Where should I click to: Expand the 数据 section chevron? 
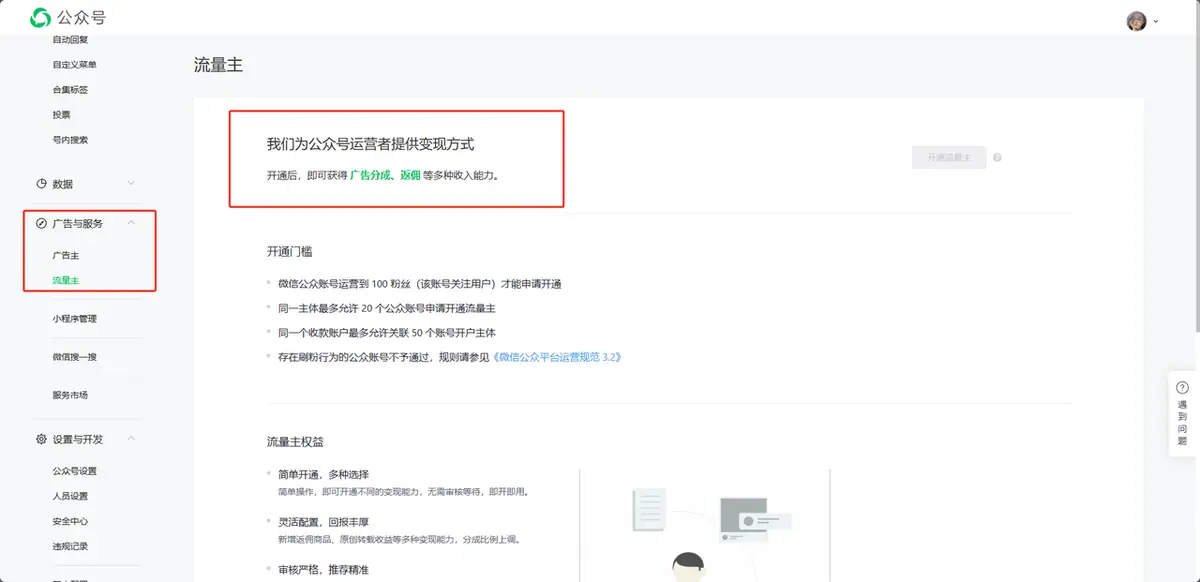click(131, 184)
